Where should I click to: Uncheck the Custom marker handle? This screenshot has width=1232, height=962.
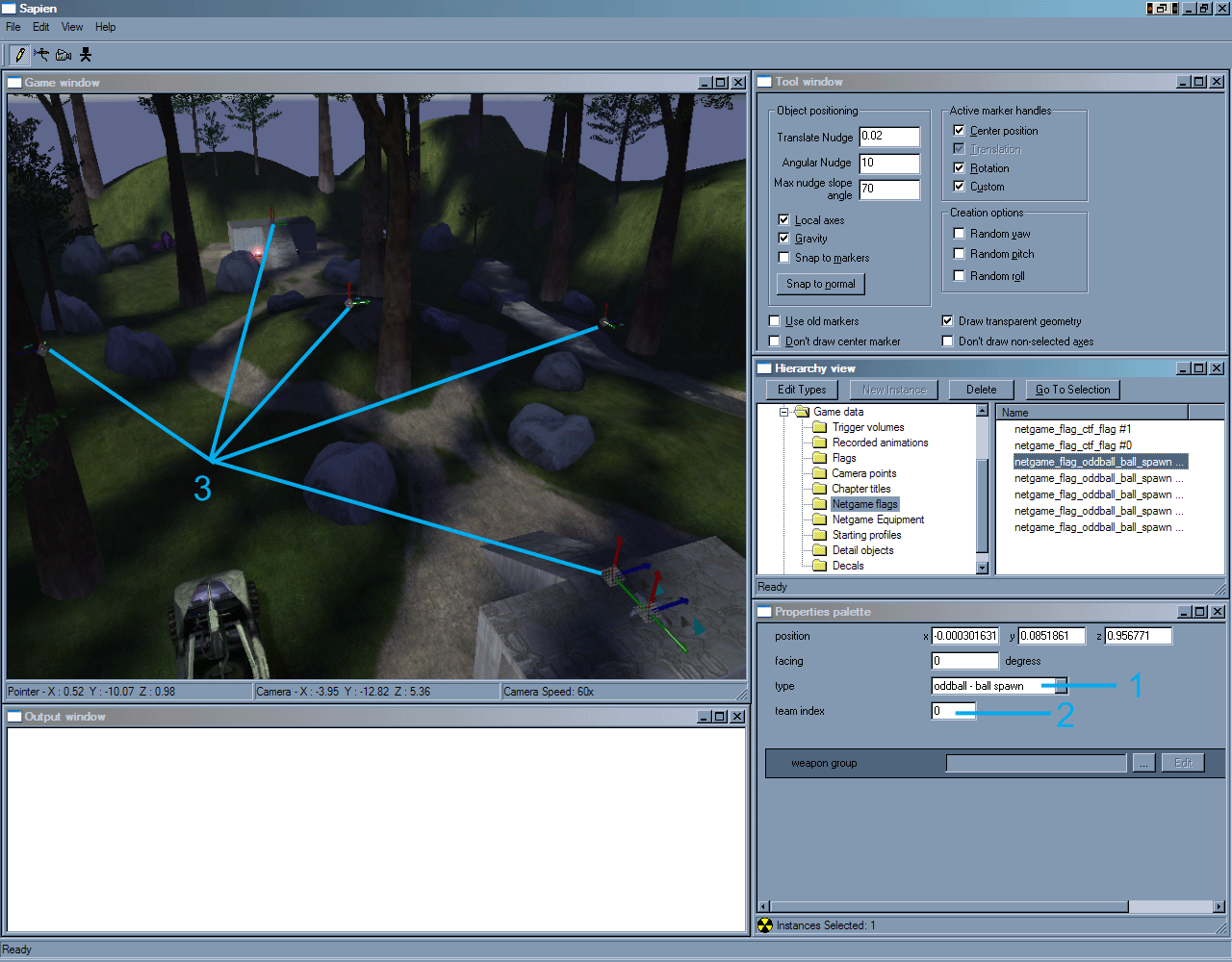[959, 186]
